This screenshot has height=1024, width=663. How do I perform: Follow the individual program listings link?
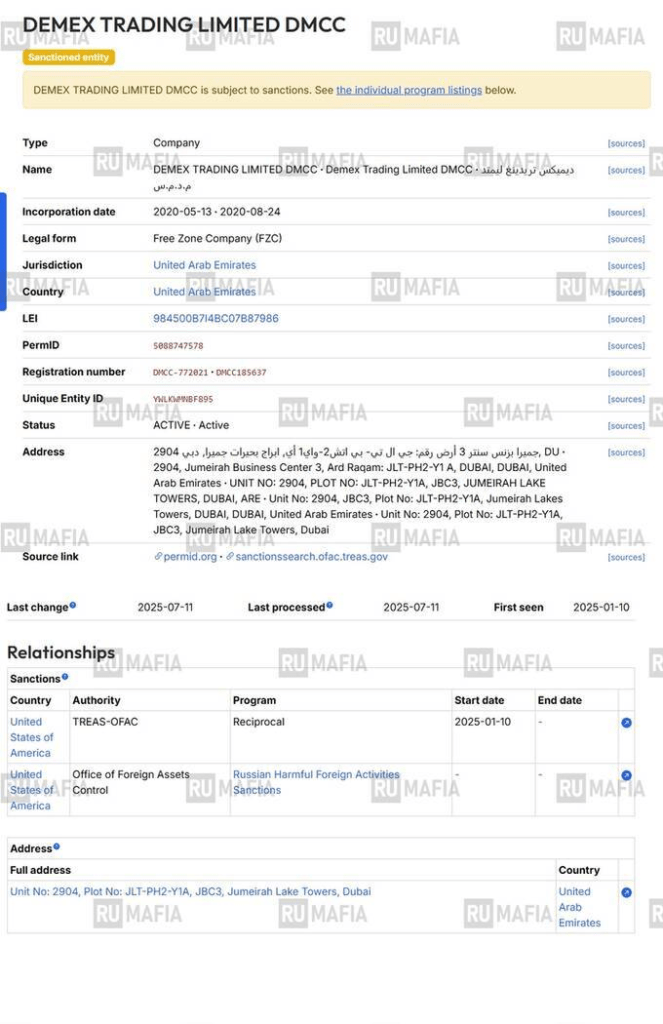(x=408, y=90)
